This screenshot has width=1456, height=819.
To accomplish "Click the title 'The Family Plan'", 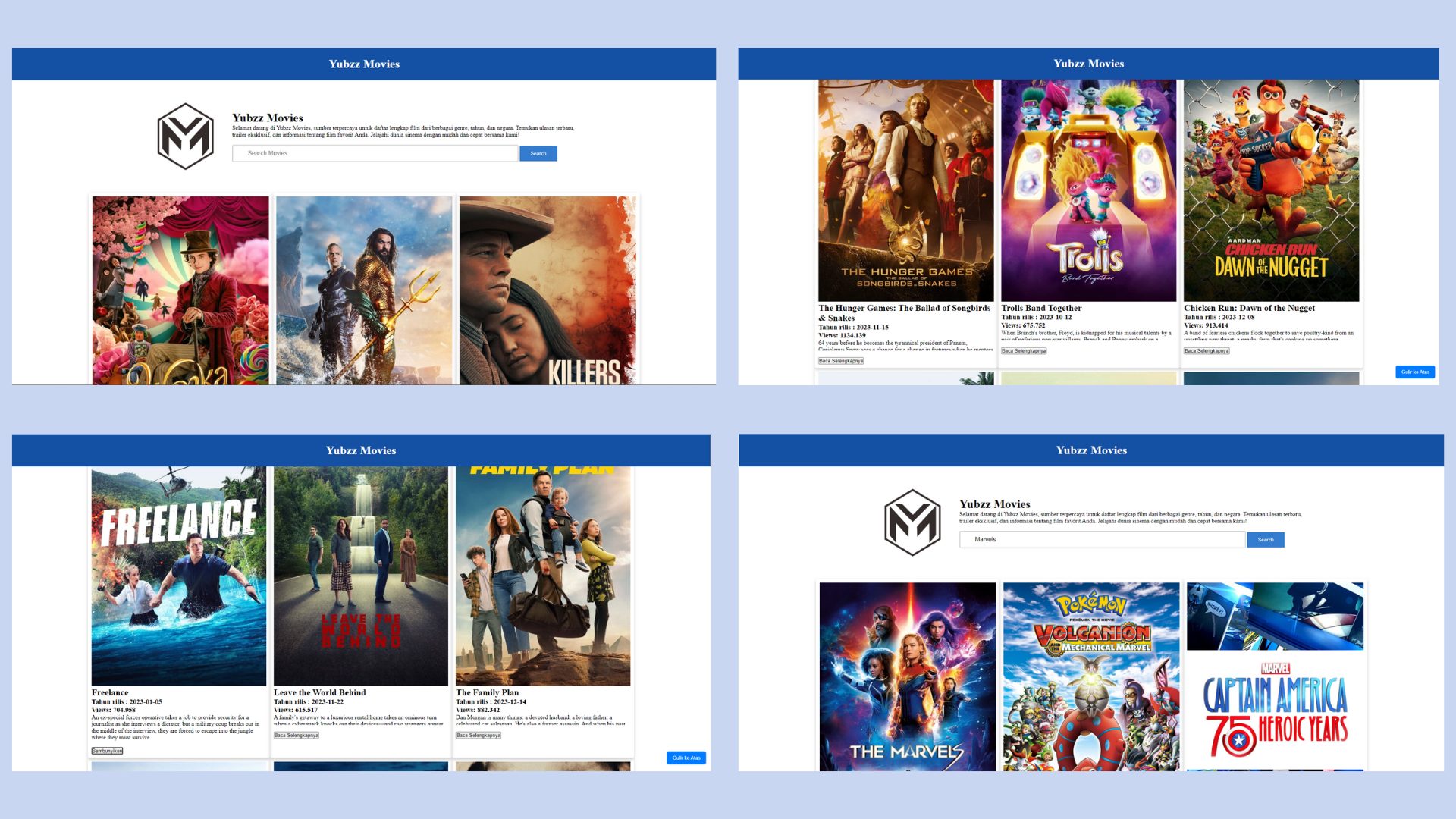I will [488, 692].
